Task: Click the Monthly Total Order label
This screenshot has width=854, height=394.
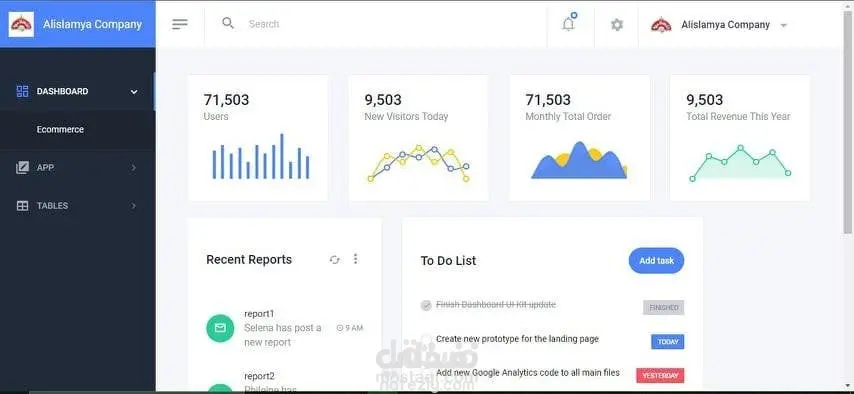Action: (x=568, y=116)
